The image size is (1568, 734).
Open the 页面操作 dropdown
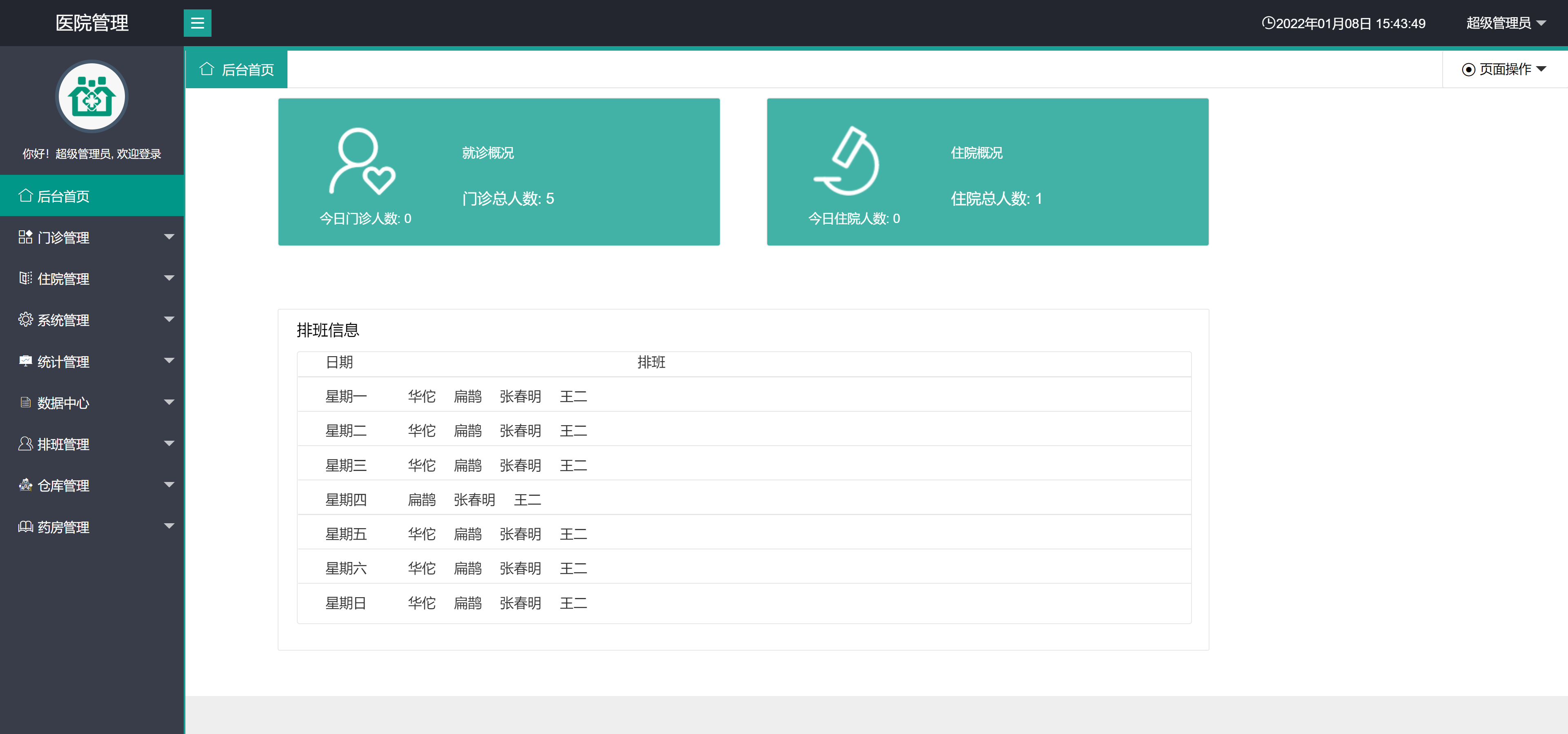coord(1503,69)
